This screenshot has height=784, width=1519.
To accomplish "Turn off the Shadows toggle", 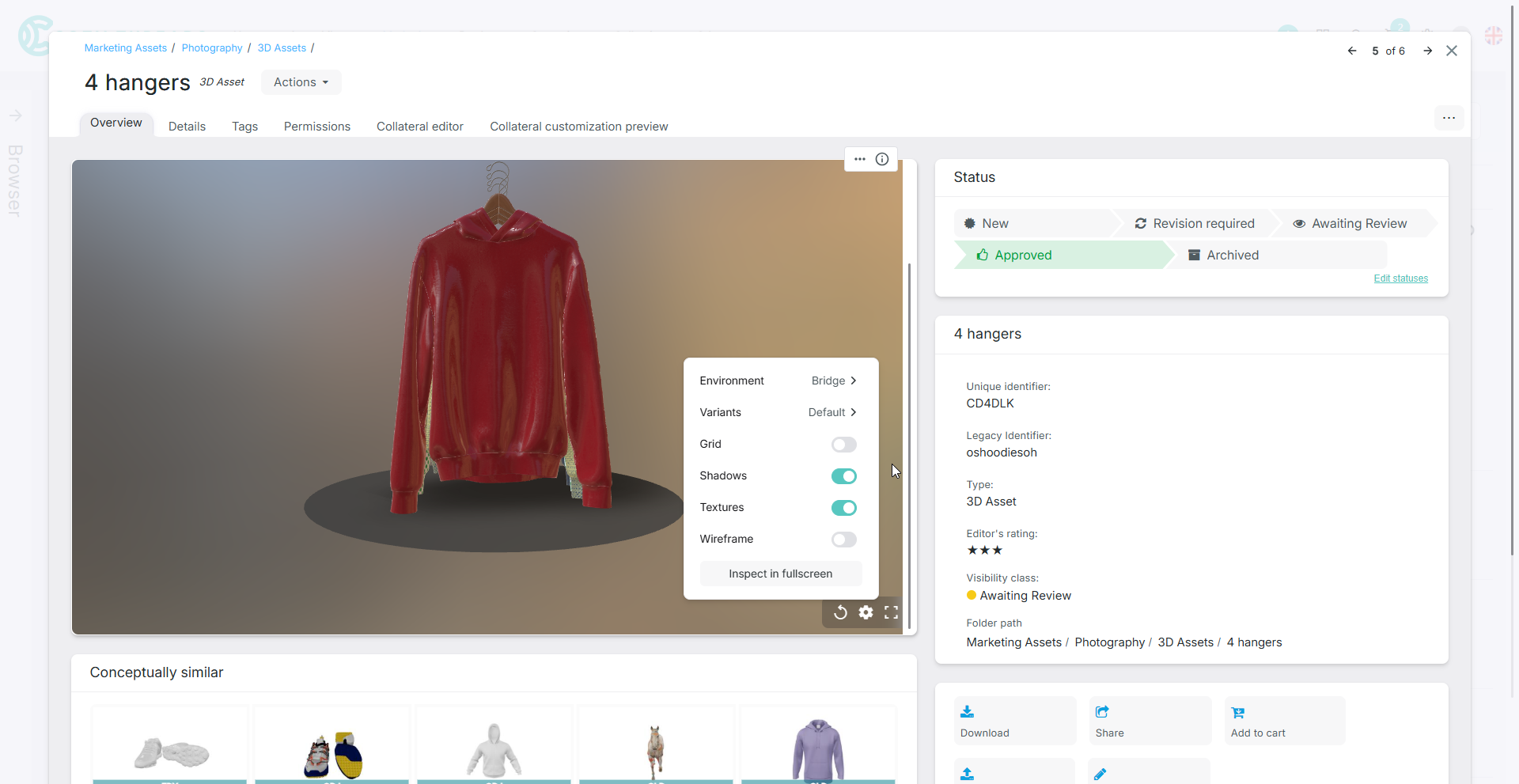I will pos(843,476).
